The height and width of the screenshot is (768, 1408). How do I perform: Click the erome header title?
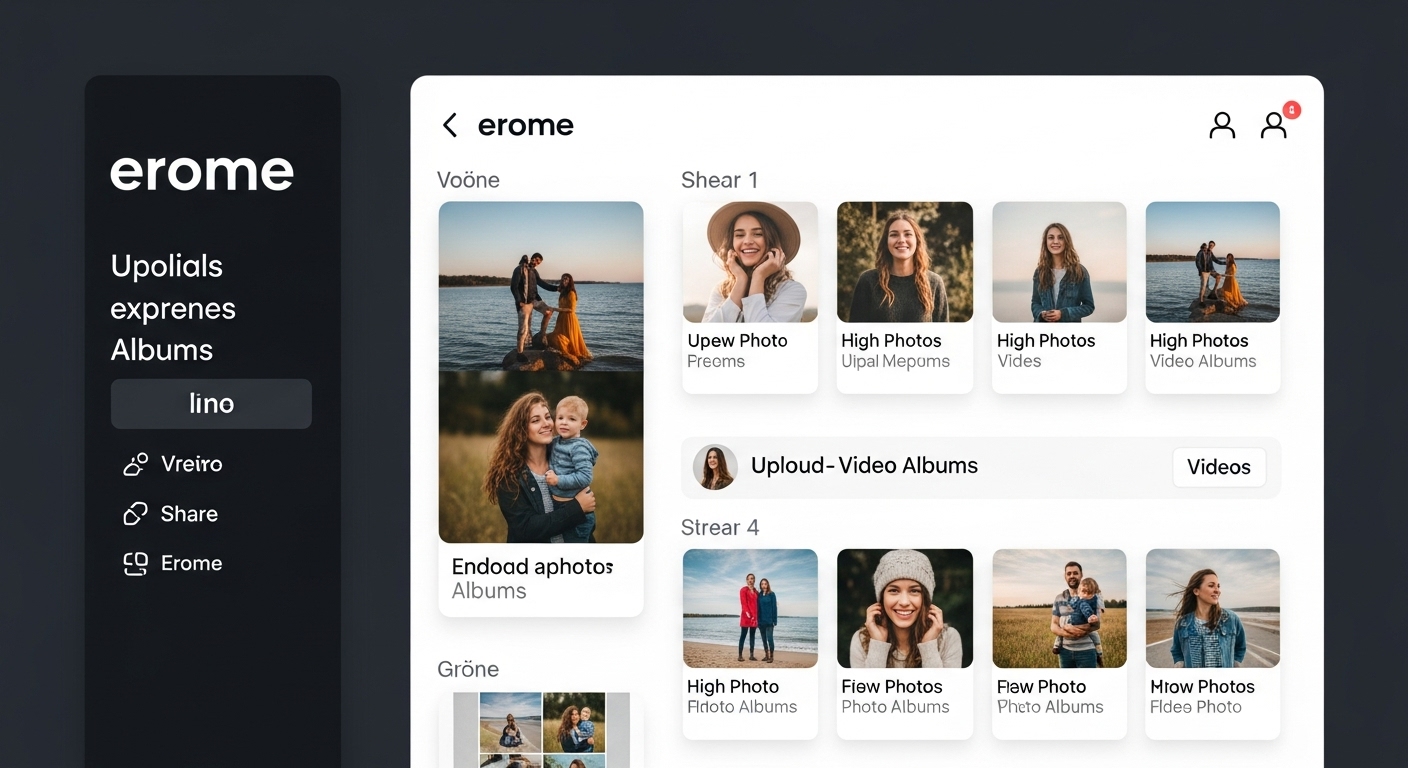[526, 125]
